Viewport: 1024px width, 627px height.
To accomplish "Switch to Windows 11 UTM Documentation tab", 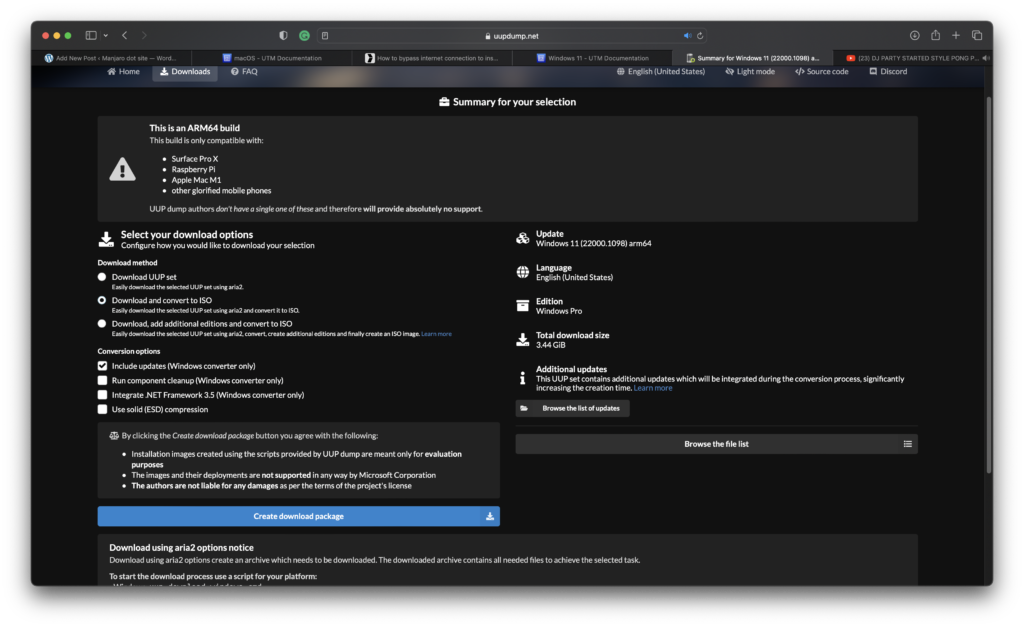I will (x=592, y=57).
